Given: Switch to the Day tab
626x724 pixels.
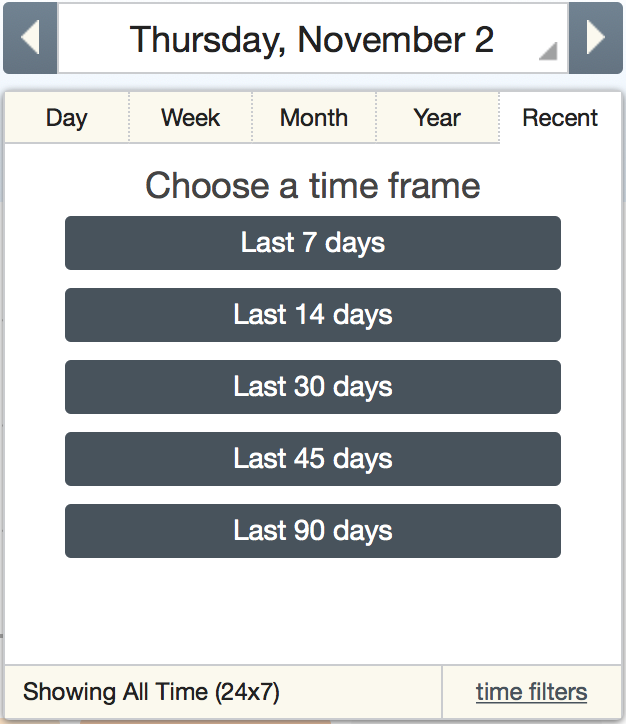Looking at the screenshot, I should (66, 118).
